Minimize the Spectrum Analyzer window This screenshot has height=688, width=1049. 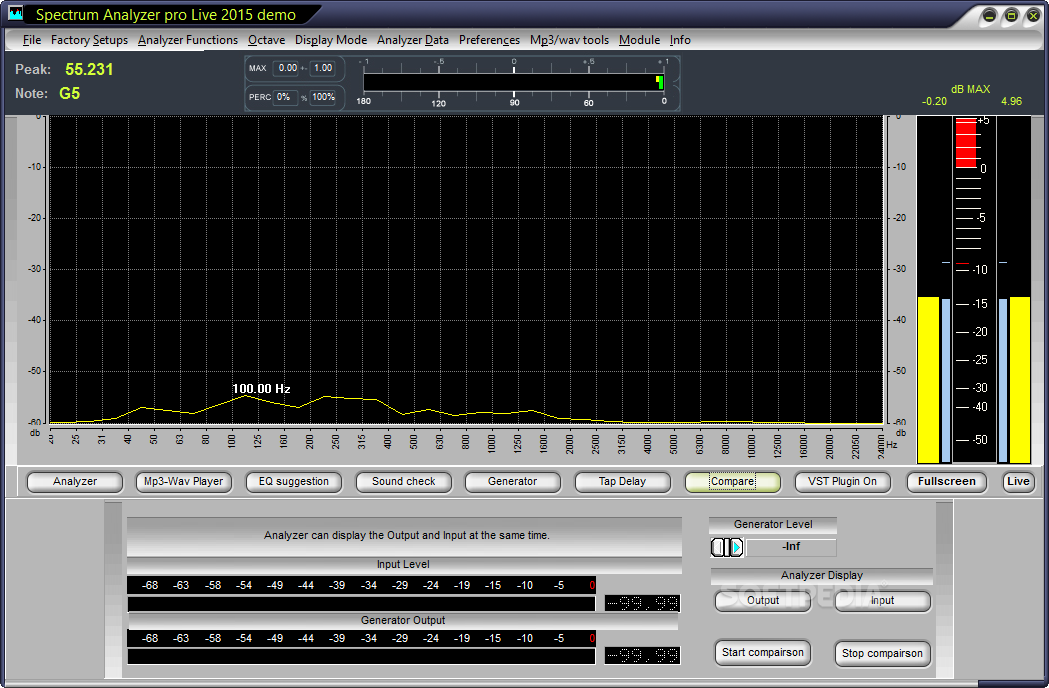pos(989,15)
